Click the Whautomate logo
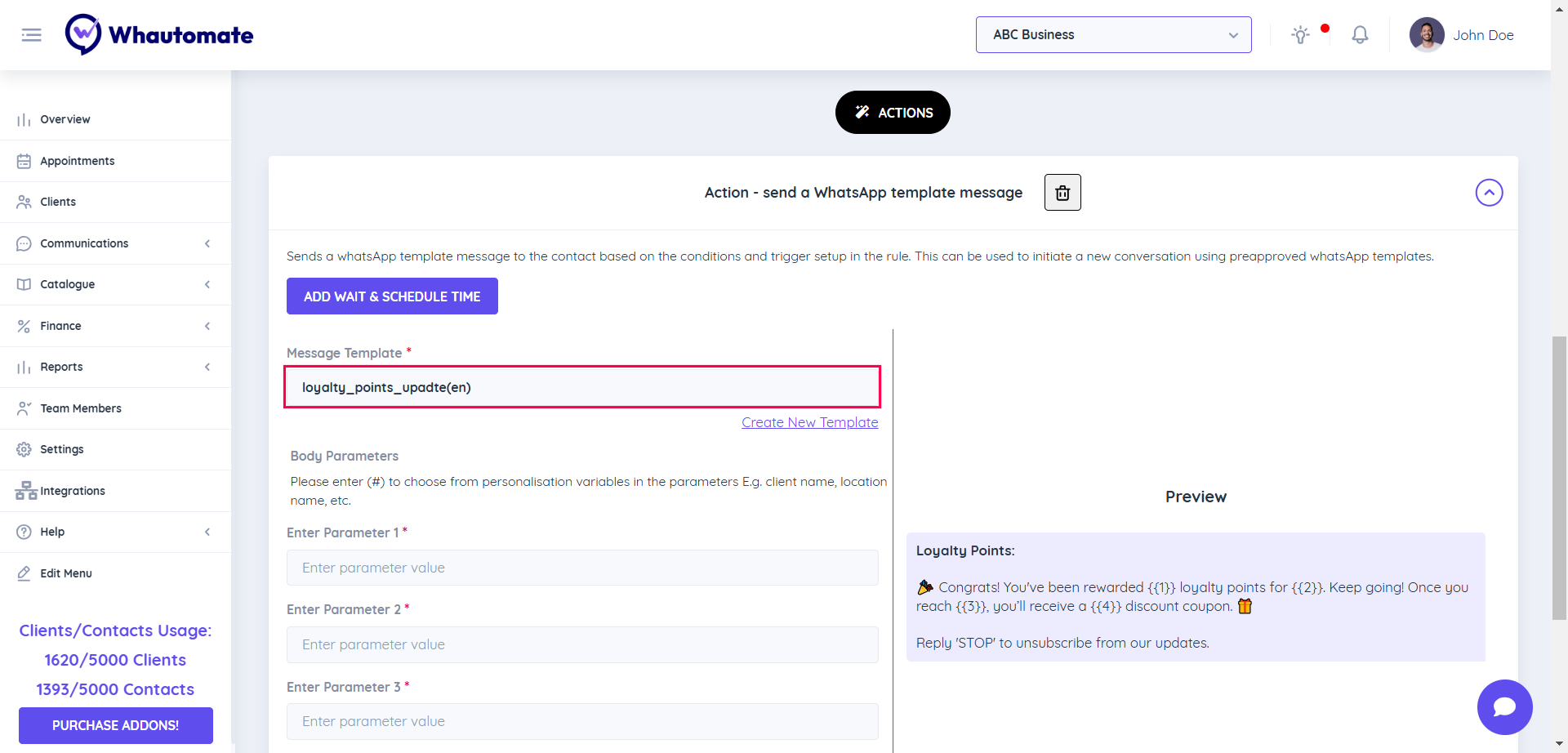Image resolution: width=1568 pixels, height=753 pixels. [159, 35]
